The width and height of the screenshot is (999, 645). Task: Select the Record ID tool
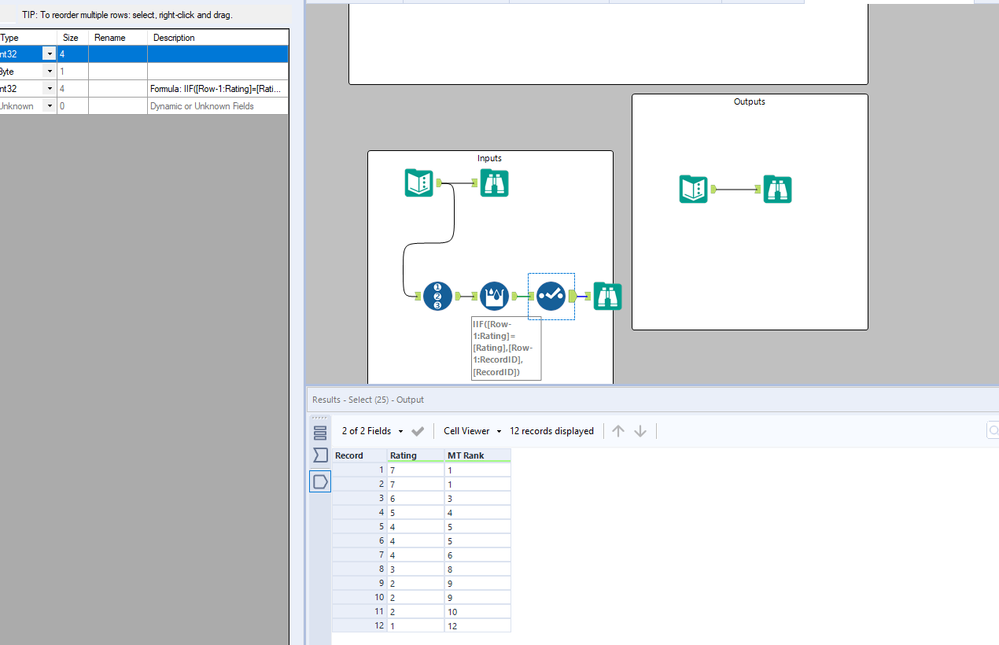pos(438,296)
